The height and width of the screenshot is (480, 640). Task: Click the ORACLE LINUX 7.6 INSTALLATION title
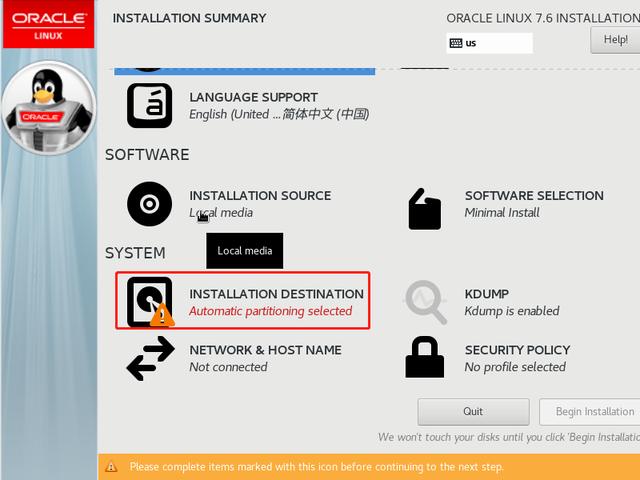tap(543, 18)
